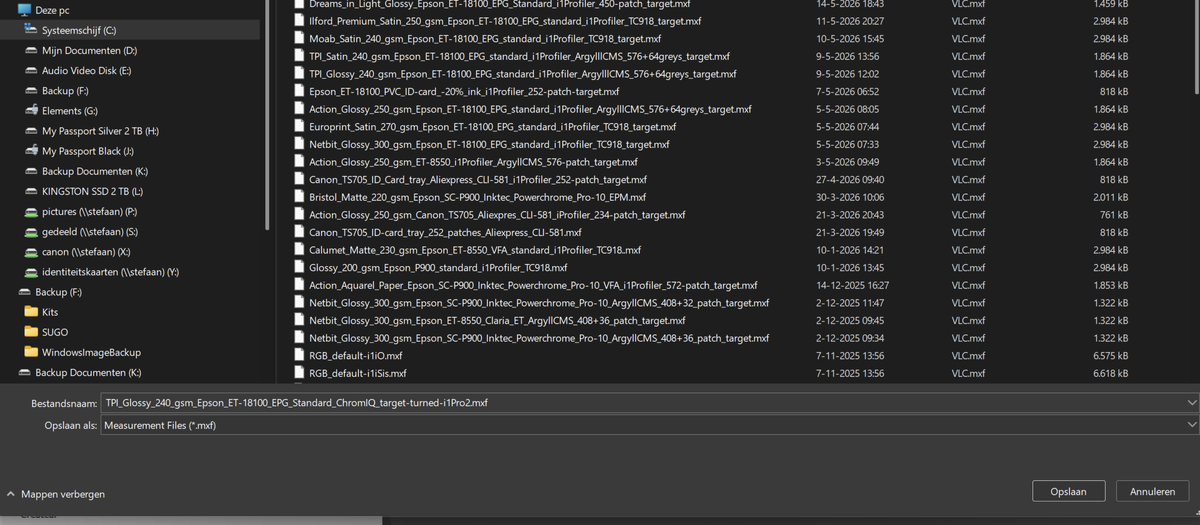Select the SUGO folder icon
The height and width of the screenshot is (525, 1200).
pyautogui.click(x=31, y=332)
